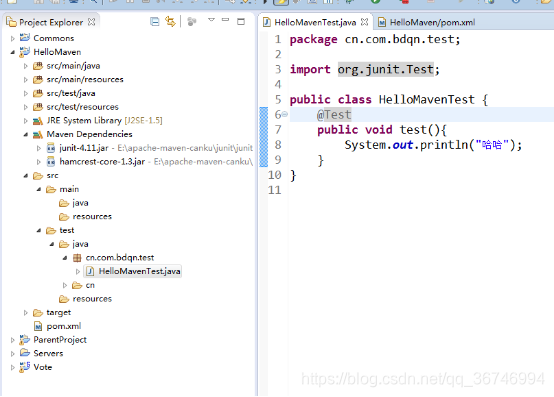The height and width of the screenshot is (397, 554).
Task: Select the HelloMavenTest.java editor tab
Action: click(315, 23)
